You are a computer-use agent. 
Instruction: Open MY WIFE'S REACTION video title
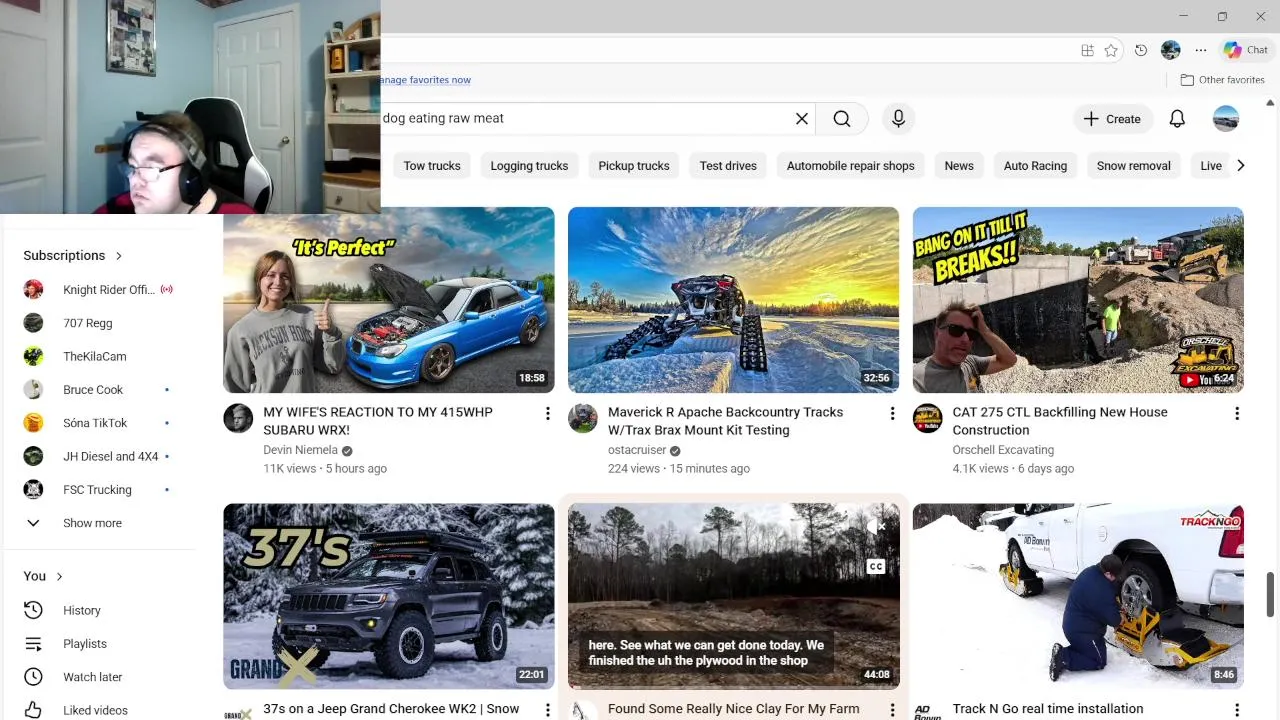(x=378, y=421)
